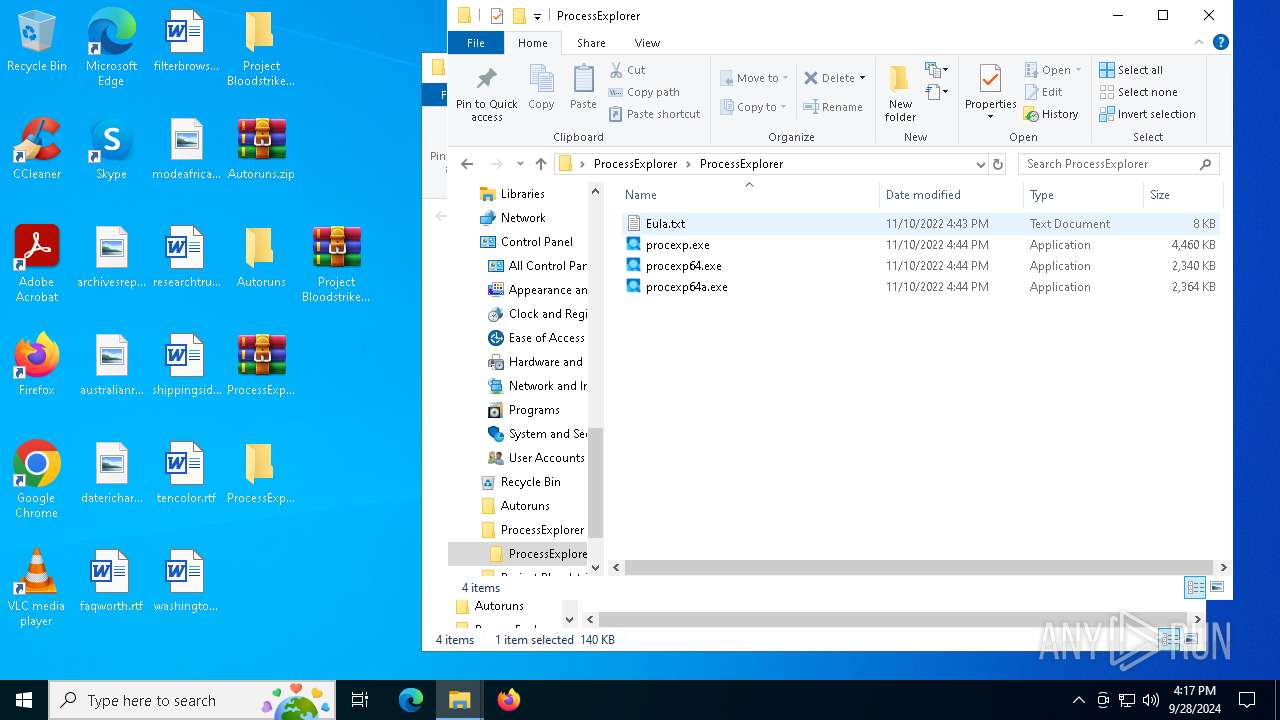Launch Microsoft Edge from taskbar
The width and height of the screenshot is (1280, 720).
coord(411,700)
